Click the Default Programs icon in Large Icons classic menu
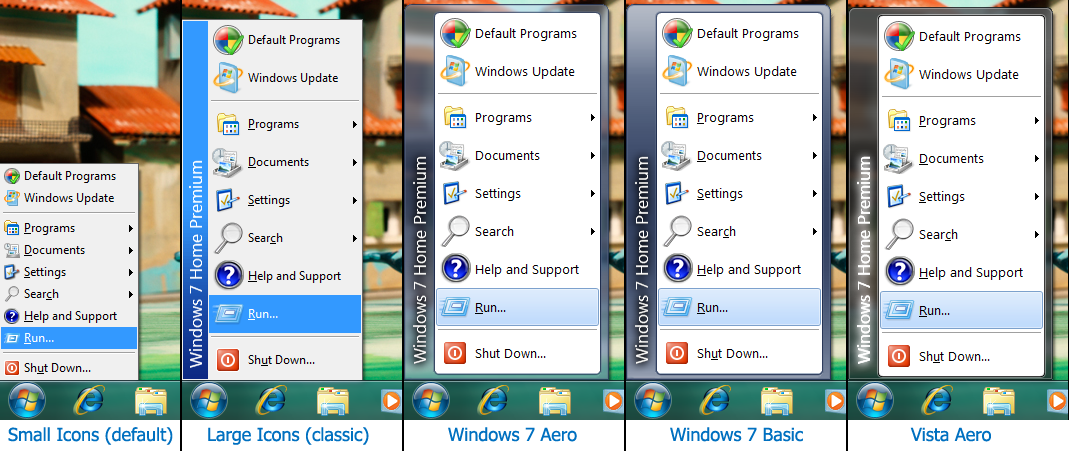Viewport: 1069px width, 451px height. (228, 40)
